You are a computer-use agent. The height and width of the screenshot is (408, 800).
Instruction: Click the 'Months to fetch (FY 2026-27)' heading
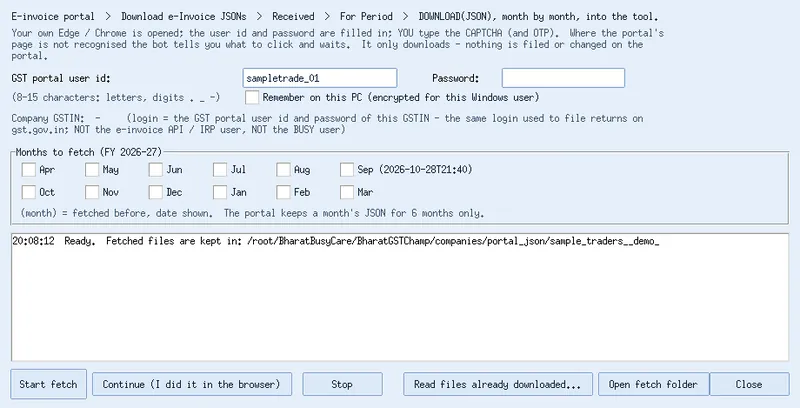[89, 152]
